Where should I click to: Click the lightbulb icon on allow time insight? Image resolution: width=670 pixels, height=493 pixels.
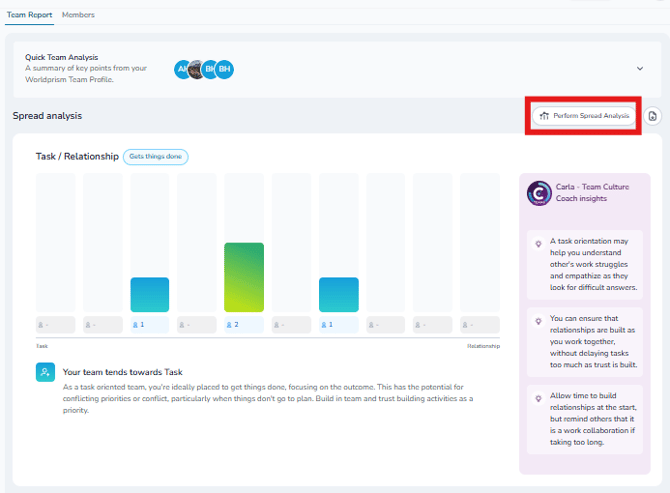click(x=539, y=396)
